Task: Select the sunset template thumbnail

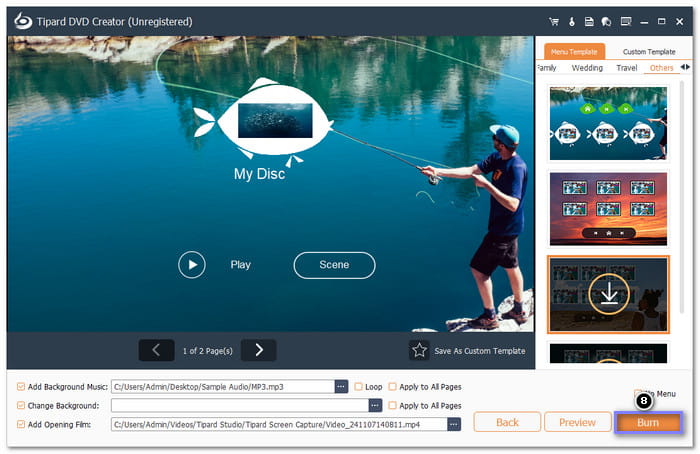Action: pos(608,209)
